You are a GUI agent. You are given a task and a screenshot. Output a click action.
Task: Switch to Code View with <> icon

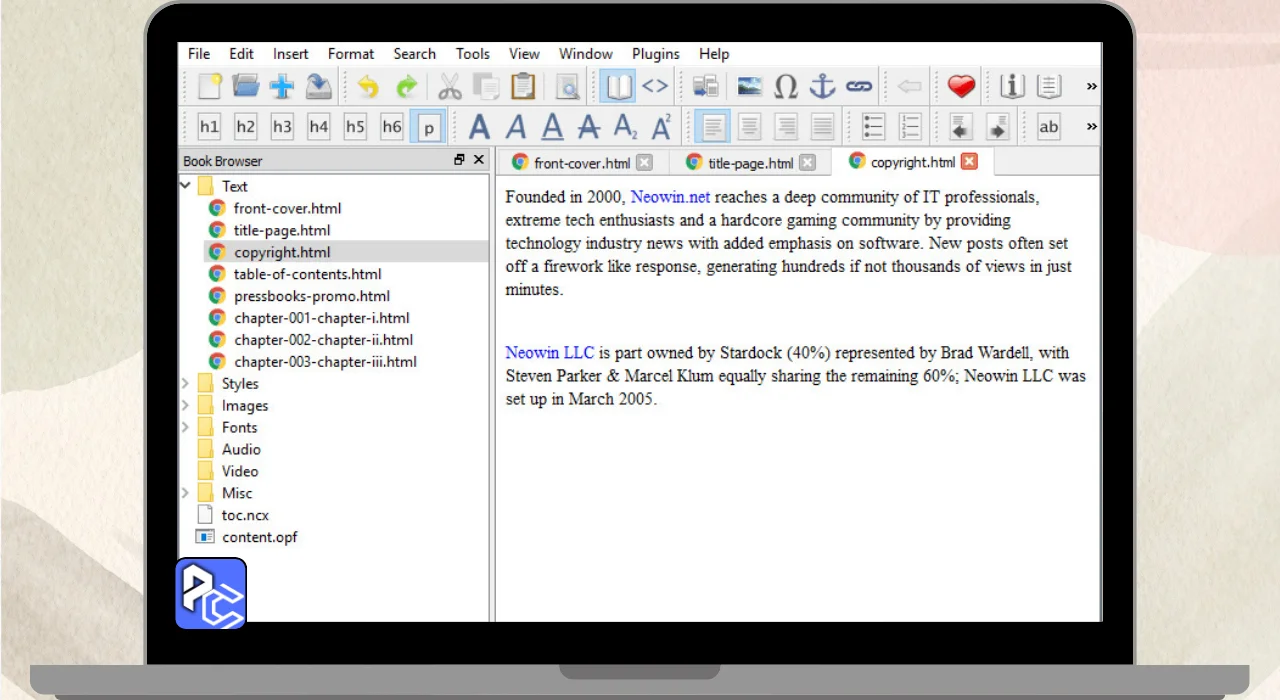(x=655, y=87)
